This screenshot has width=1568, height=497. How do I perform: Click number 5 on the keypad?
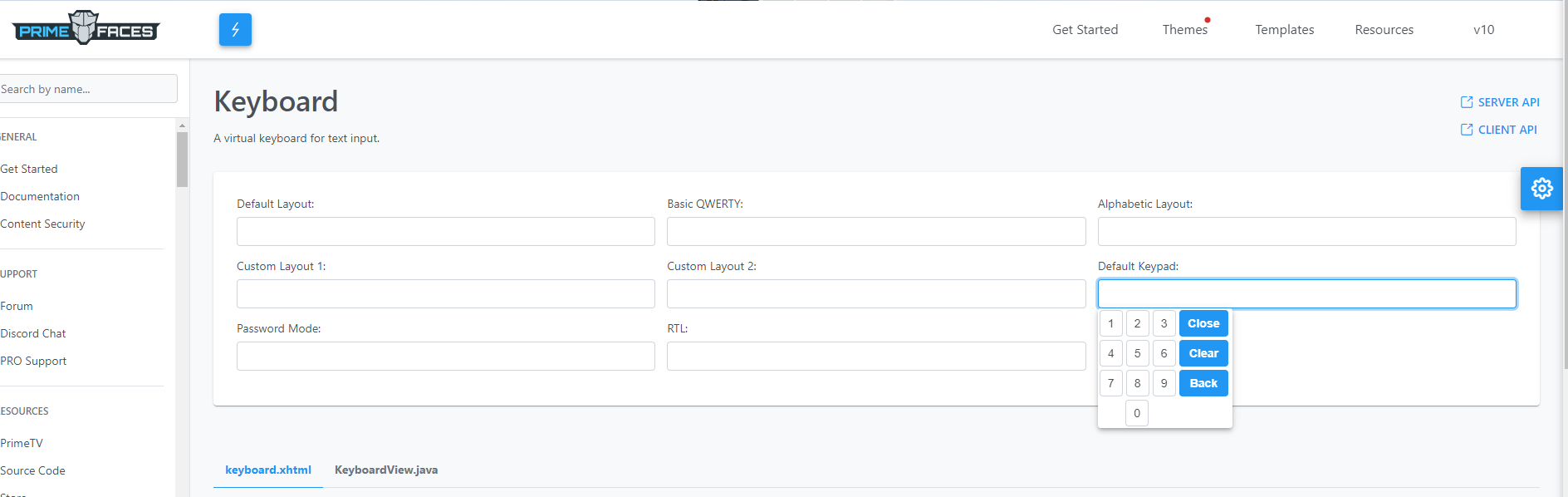tap(1137, 352)
